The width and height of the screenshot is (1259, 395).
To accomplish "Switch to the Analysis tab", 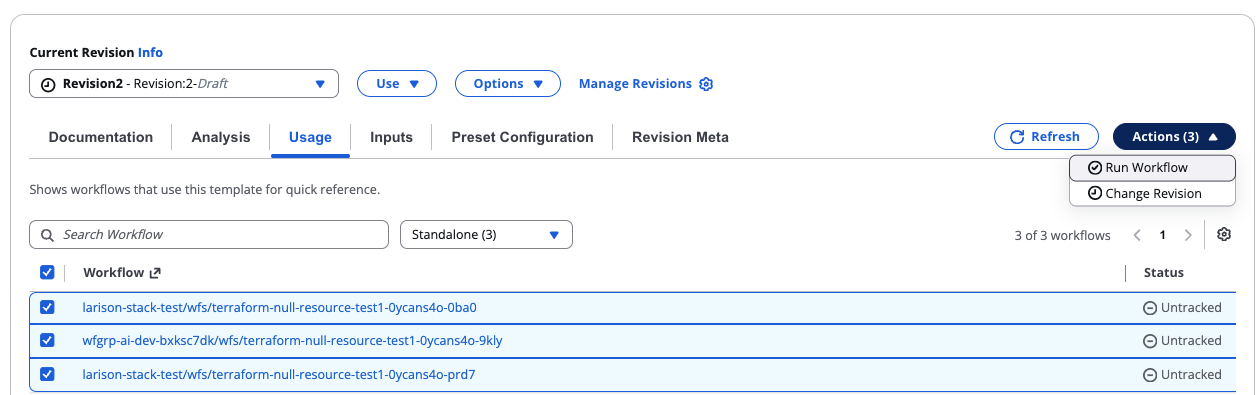I will 221,137.
